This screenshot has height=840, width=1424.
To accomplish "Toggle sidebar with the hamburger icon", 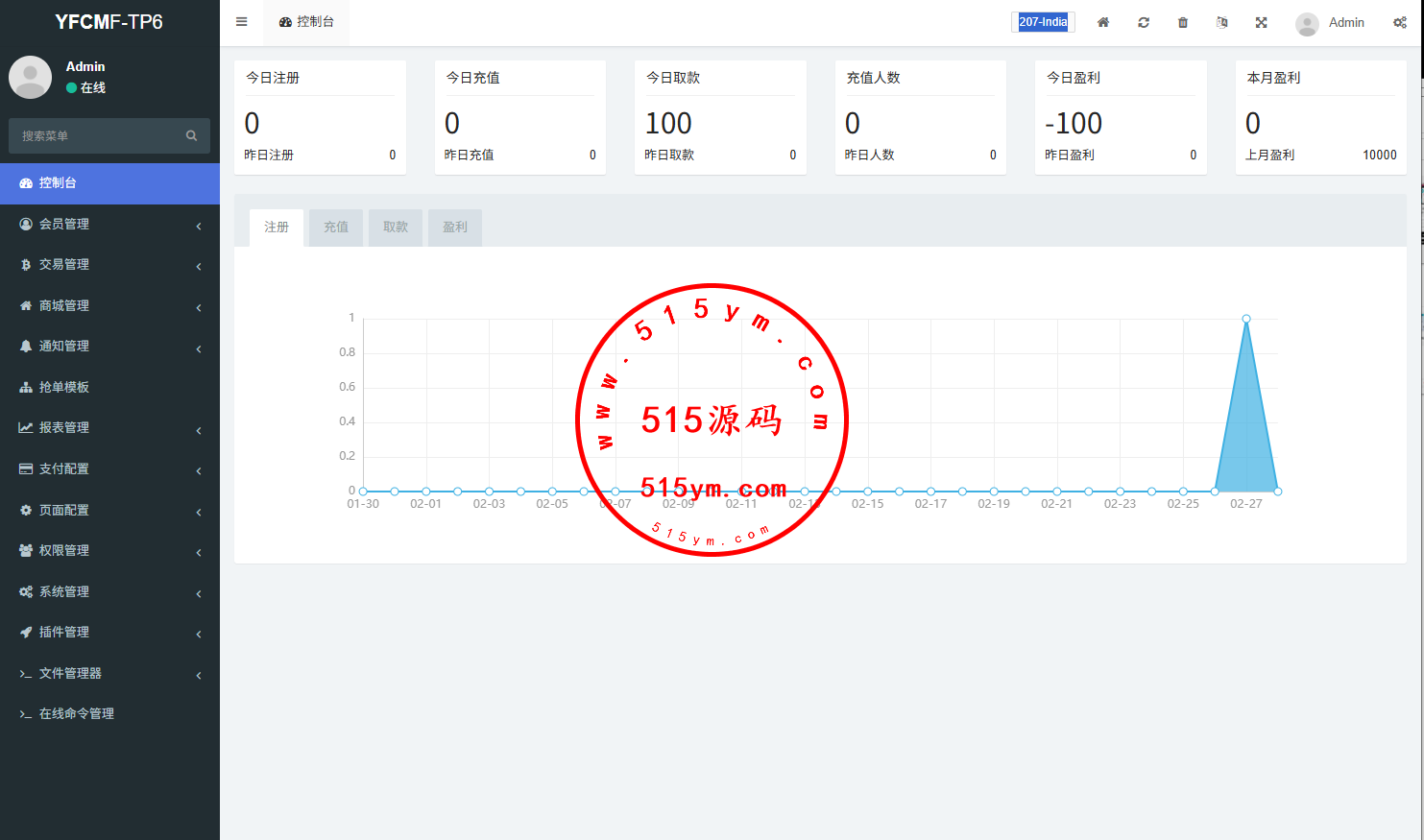I will tap(242, 22).
